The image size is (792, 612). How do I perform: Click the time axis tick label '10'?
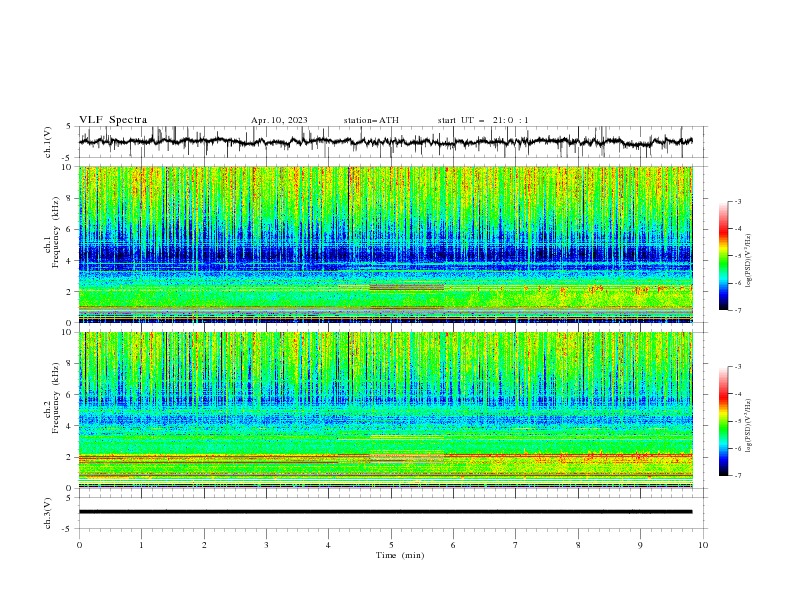click(x=703, y=545)
